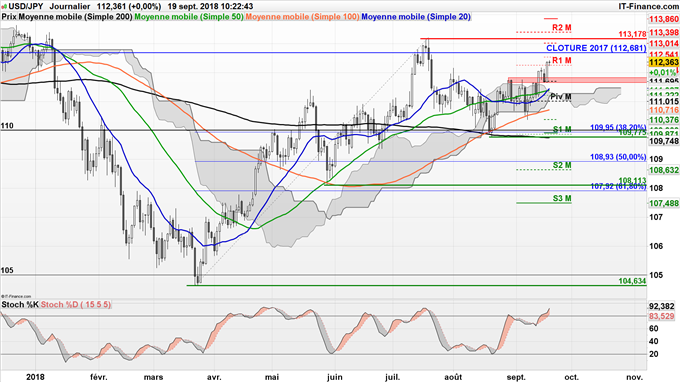Click the Piv M pivot label
This screenshot has height=382, width=680.
[x=561, y=97]
